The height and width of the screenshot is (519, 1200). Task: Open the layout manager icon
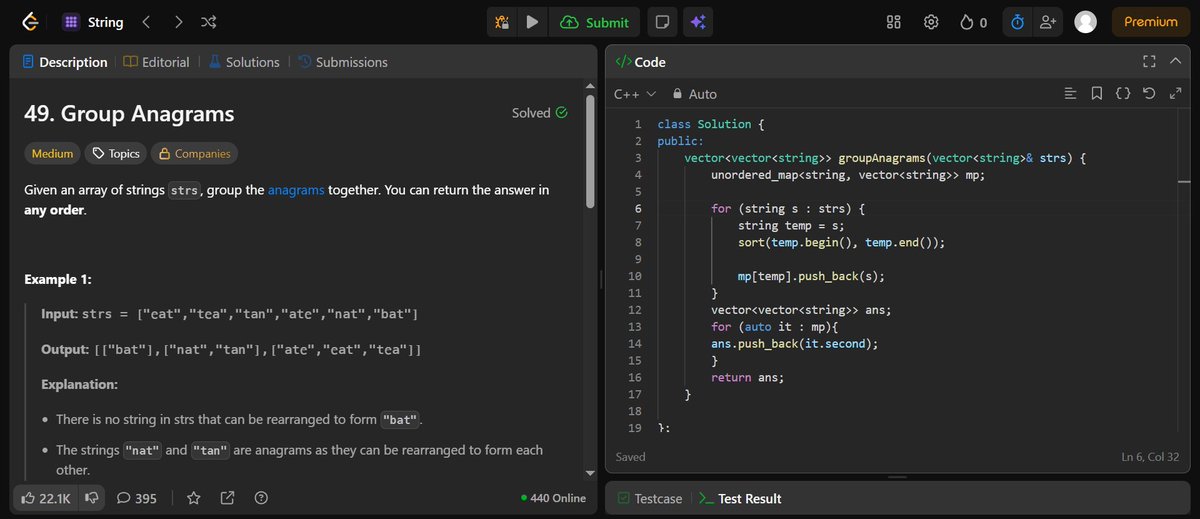tap(895, 22)
